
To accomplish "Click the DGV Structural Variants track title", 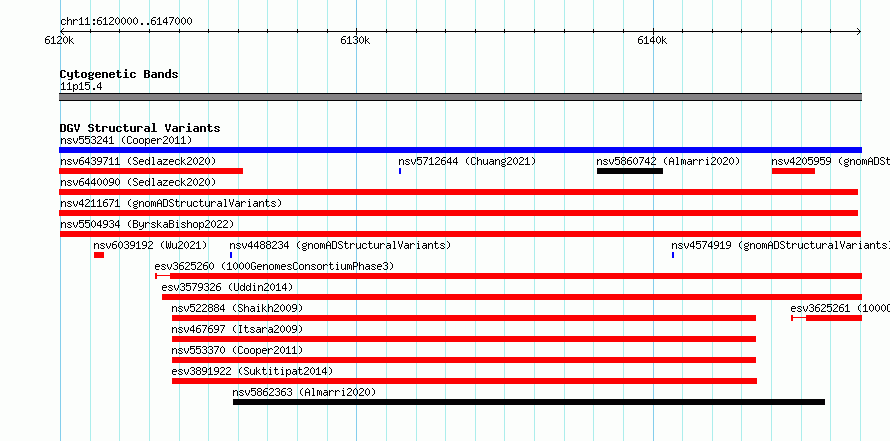I will 140,128.
